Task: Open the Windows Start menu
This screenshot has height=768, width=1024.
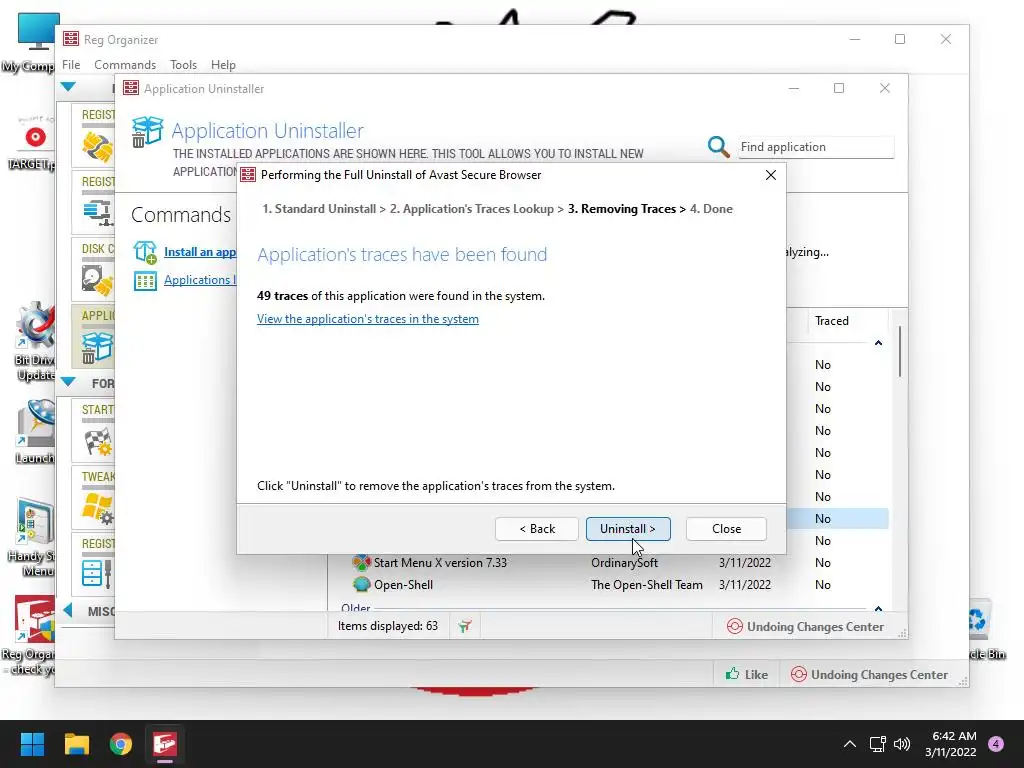Action: click(32, 744)
